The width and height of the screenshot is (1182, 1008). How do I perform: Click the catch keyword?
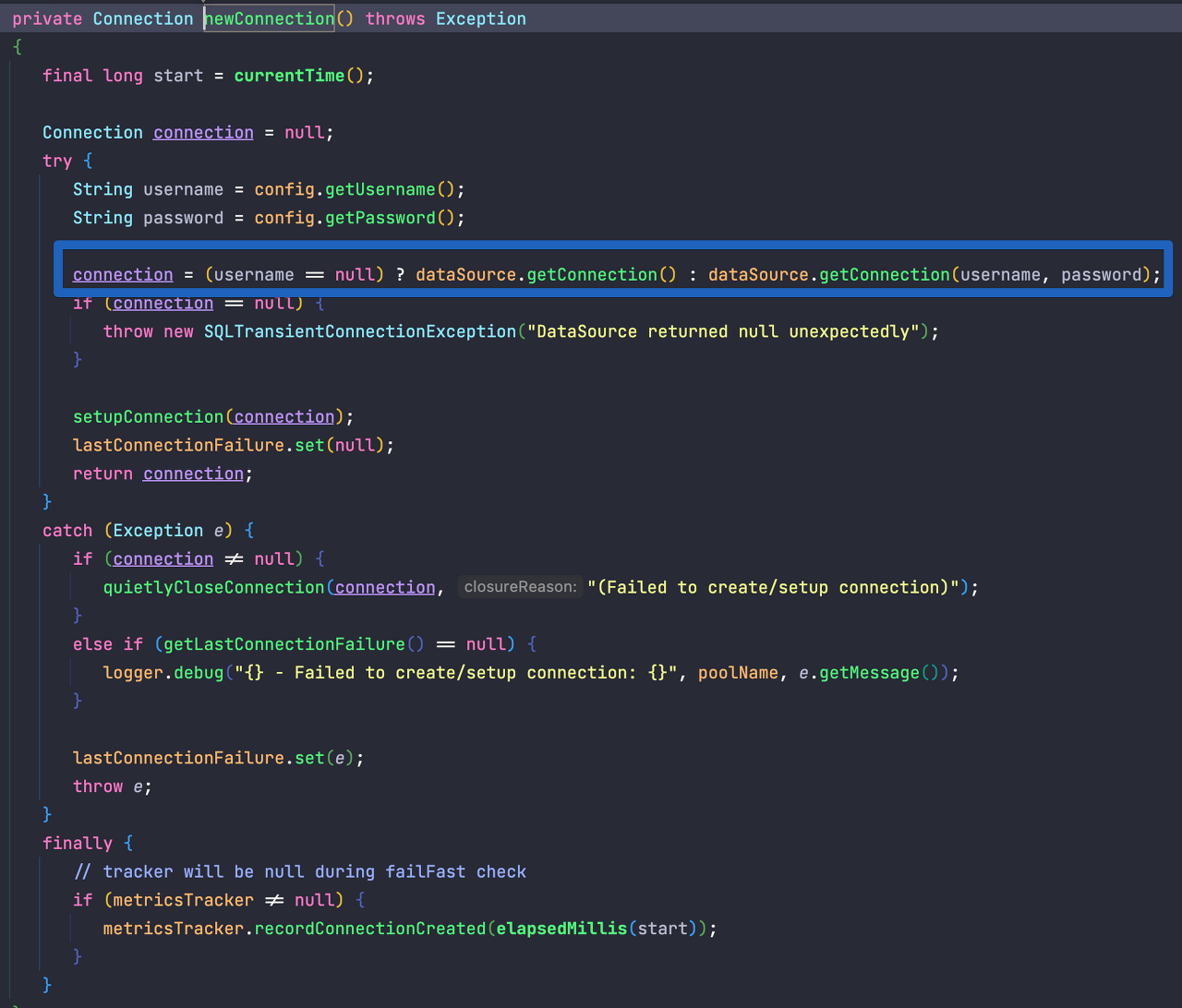coord(67,531)
